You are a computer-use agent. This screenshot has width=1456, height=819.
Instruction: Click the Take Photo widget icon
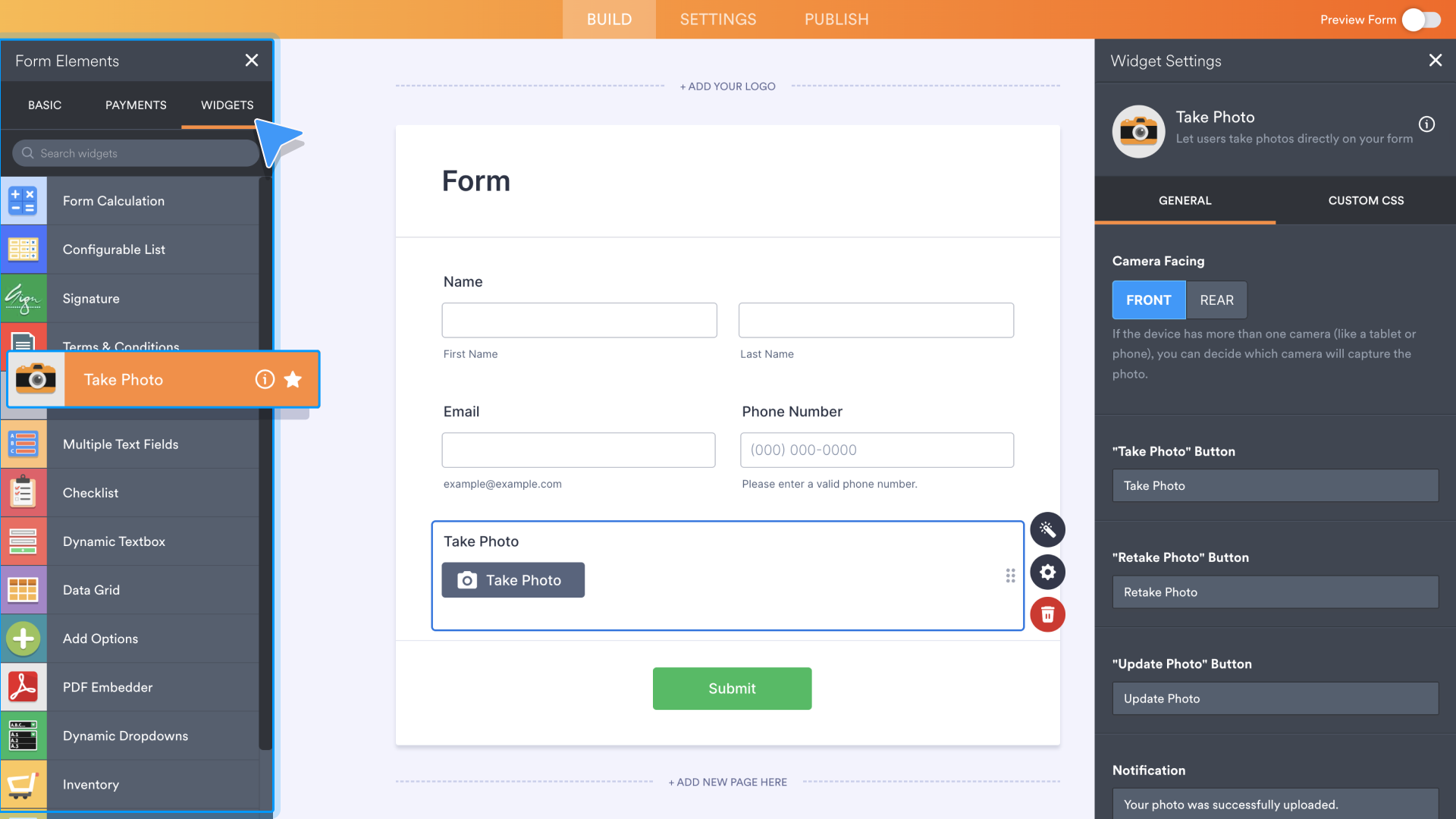36,379
